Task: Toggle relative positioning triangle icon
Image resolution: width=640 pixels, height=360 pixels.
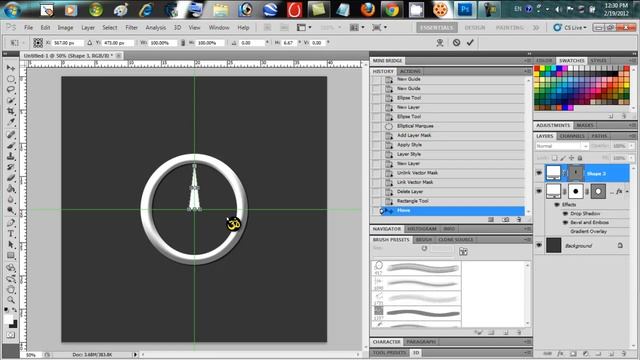Action: 90,42
